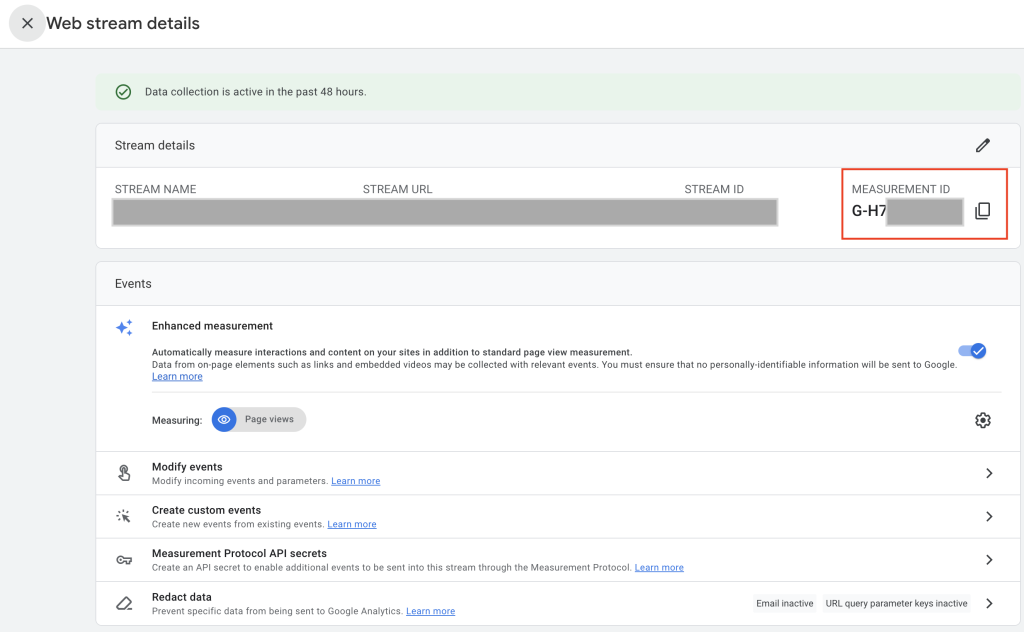Click the MEASUREMENT ID label
Screen dimensions: 1024x632
click(x=901, y=189)
